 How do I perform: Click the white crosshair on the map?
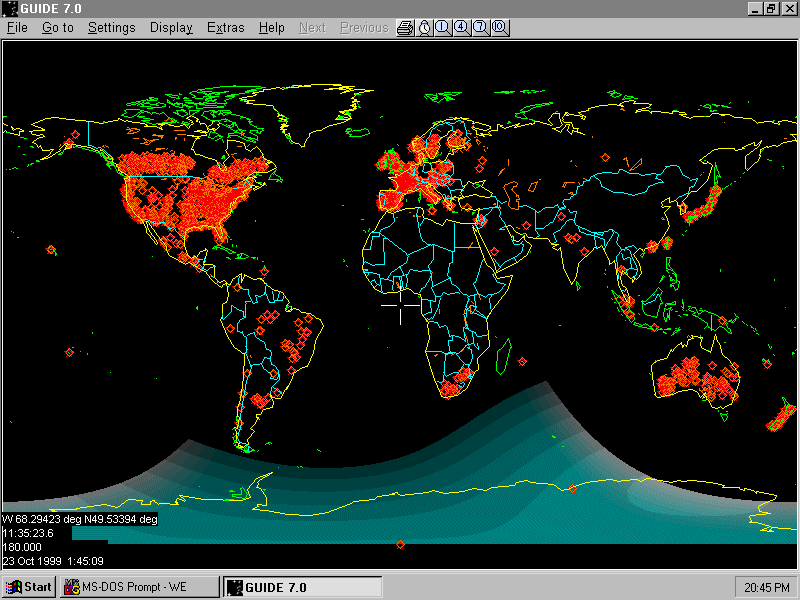[401, 304]
